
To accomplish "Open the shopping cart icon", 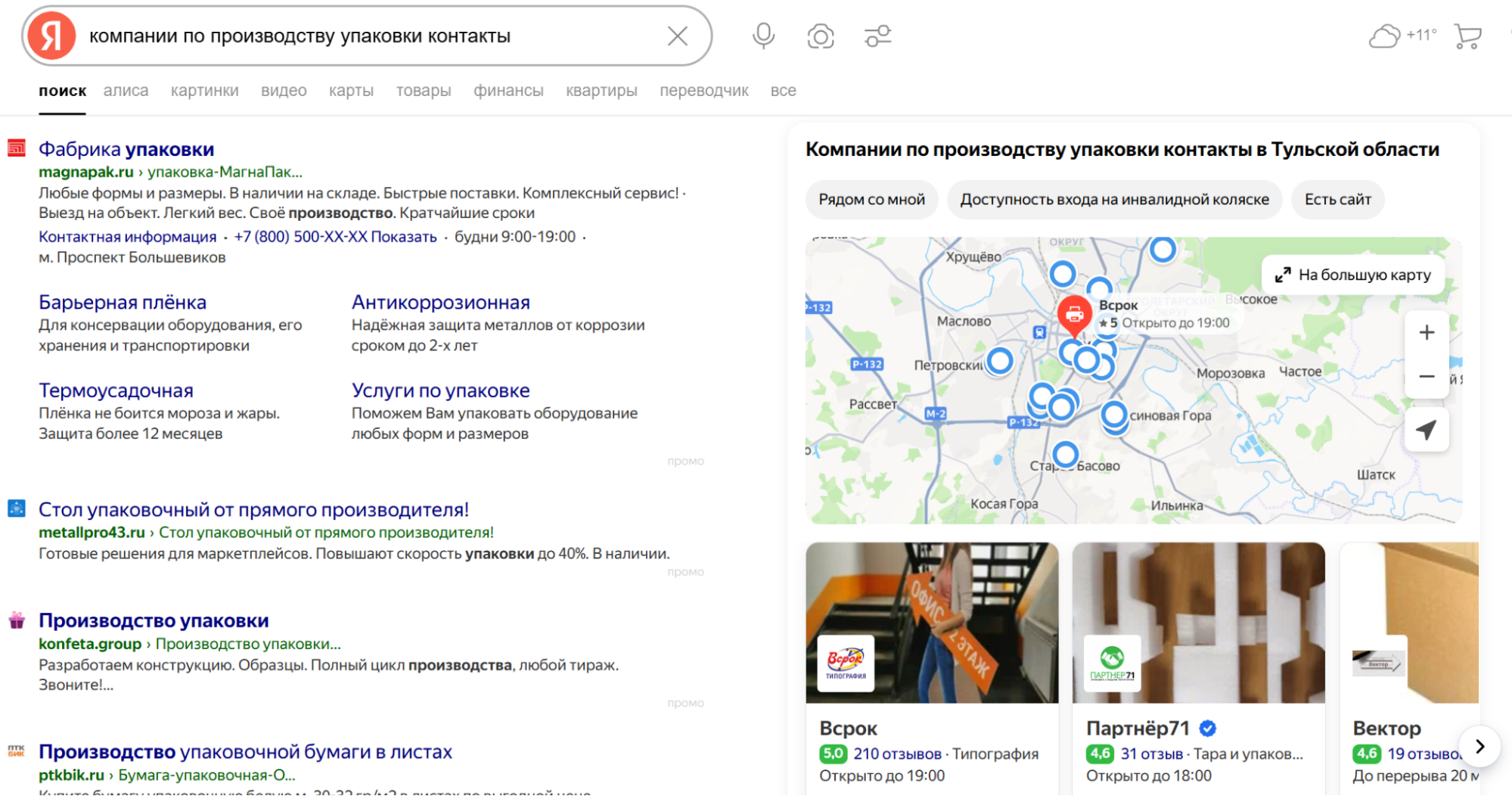I will [1467, 36].
